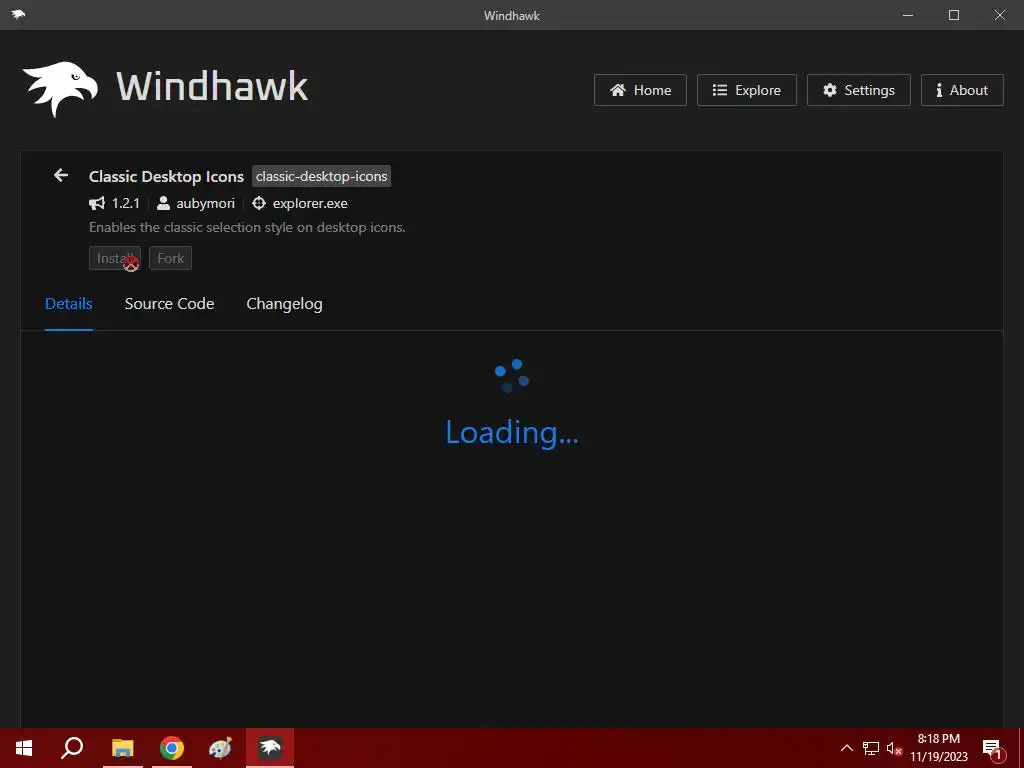
Task: Fork the Classic Desktop Icons mod
Action: [x=170, y=258]
